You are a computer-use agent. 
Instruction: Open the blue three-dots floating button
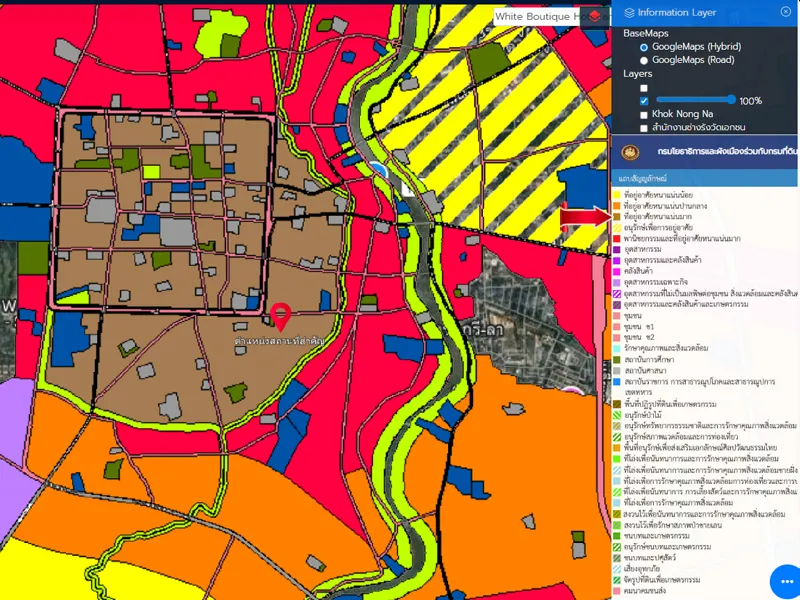(785, 582)
